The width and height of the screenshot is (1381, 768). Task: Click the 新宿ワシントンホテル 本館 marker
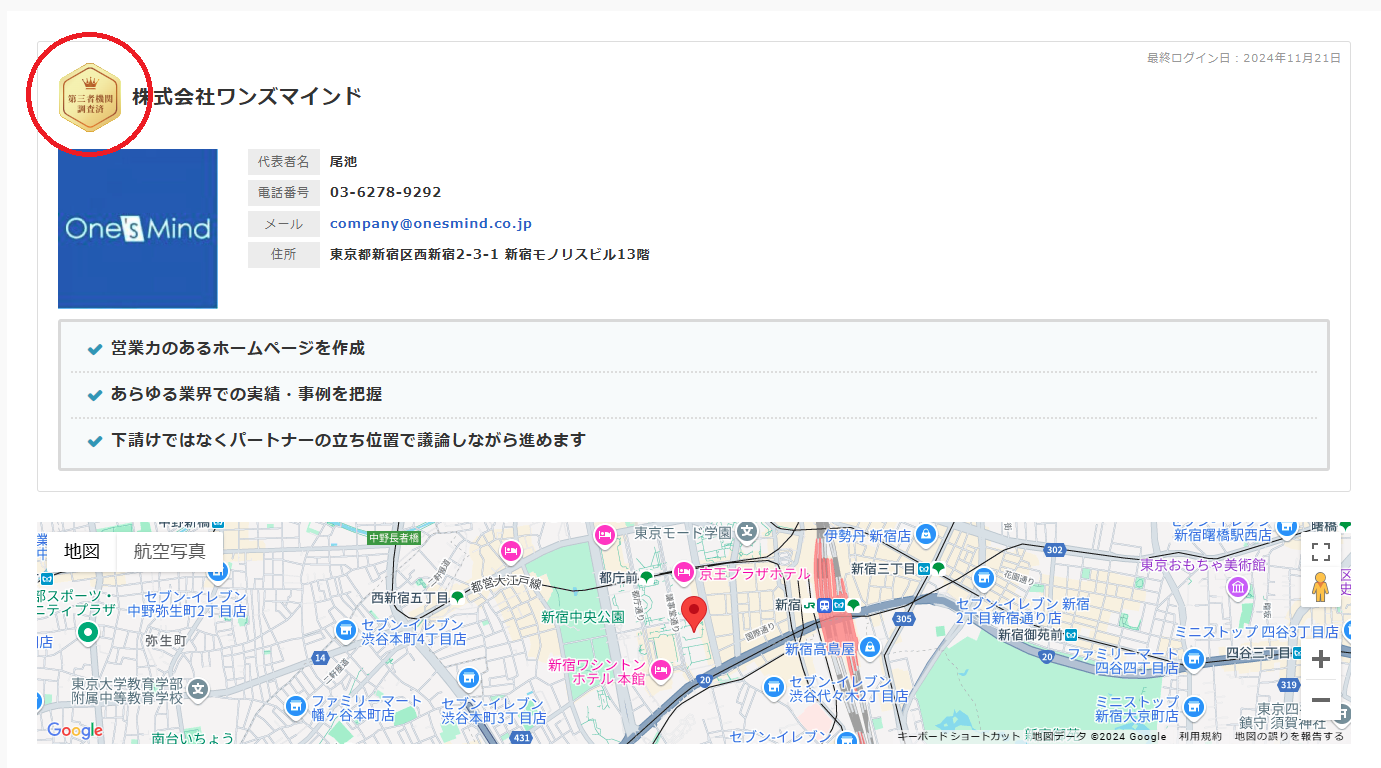[660, 669]
